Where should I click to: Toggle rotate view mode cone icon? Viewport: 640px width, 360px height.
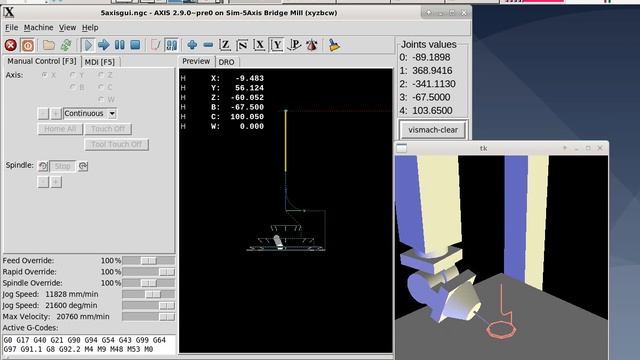[x=312, y=45]
